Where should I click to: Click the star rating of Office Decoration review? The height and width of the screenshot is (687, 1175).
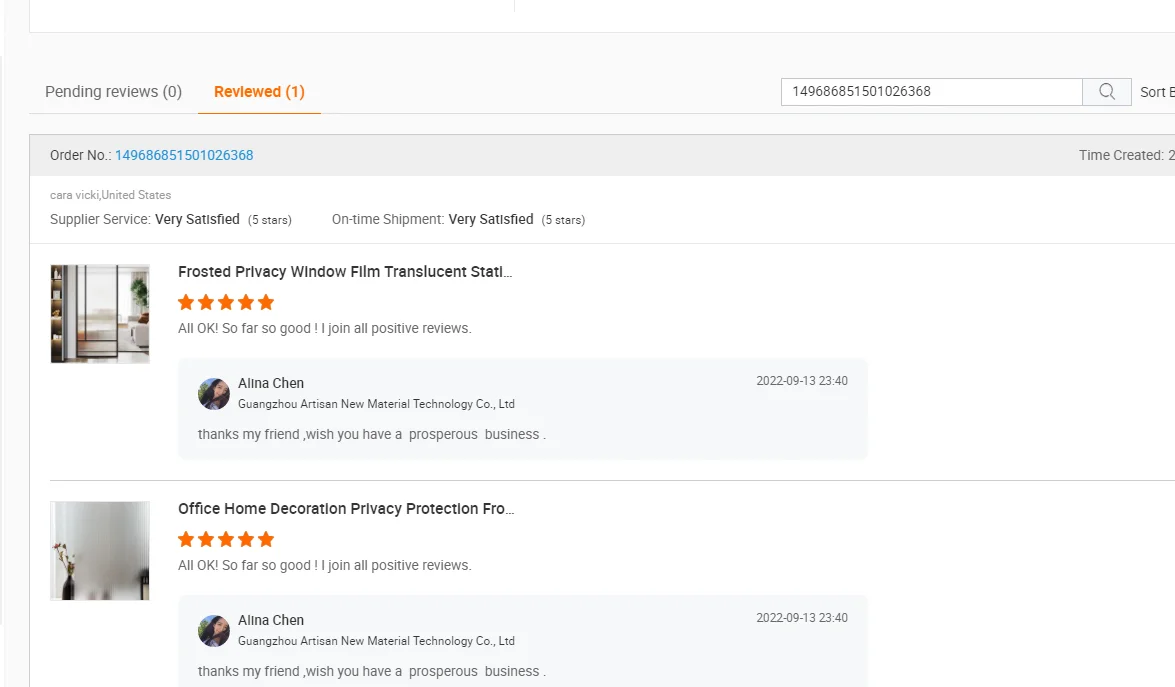coord(226,539)
